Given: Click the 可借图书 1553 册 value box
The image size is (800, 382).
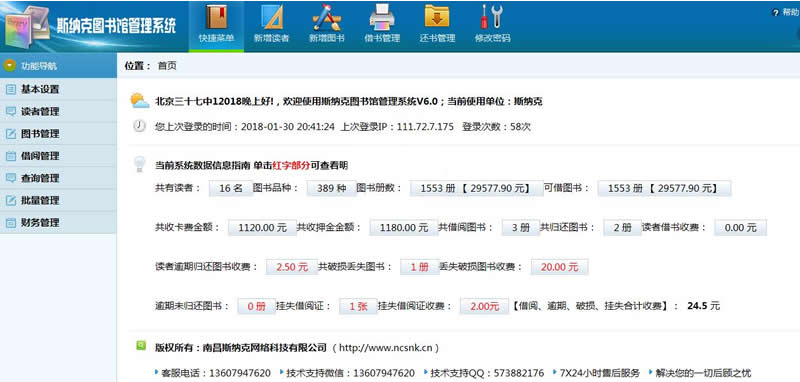Looking at the screenshot, I should pyautogui.click(x=664, y=188).
